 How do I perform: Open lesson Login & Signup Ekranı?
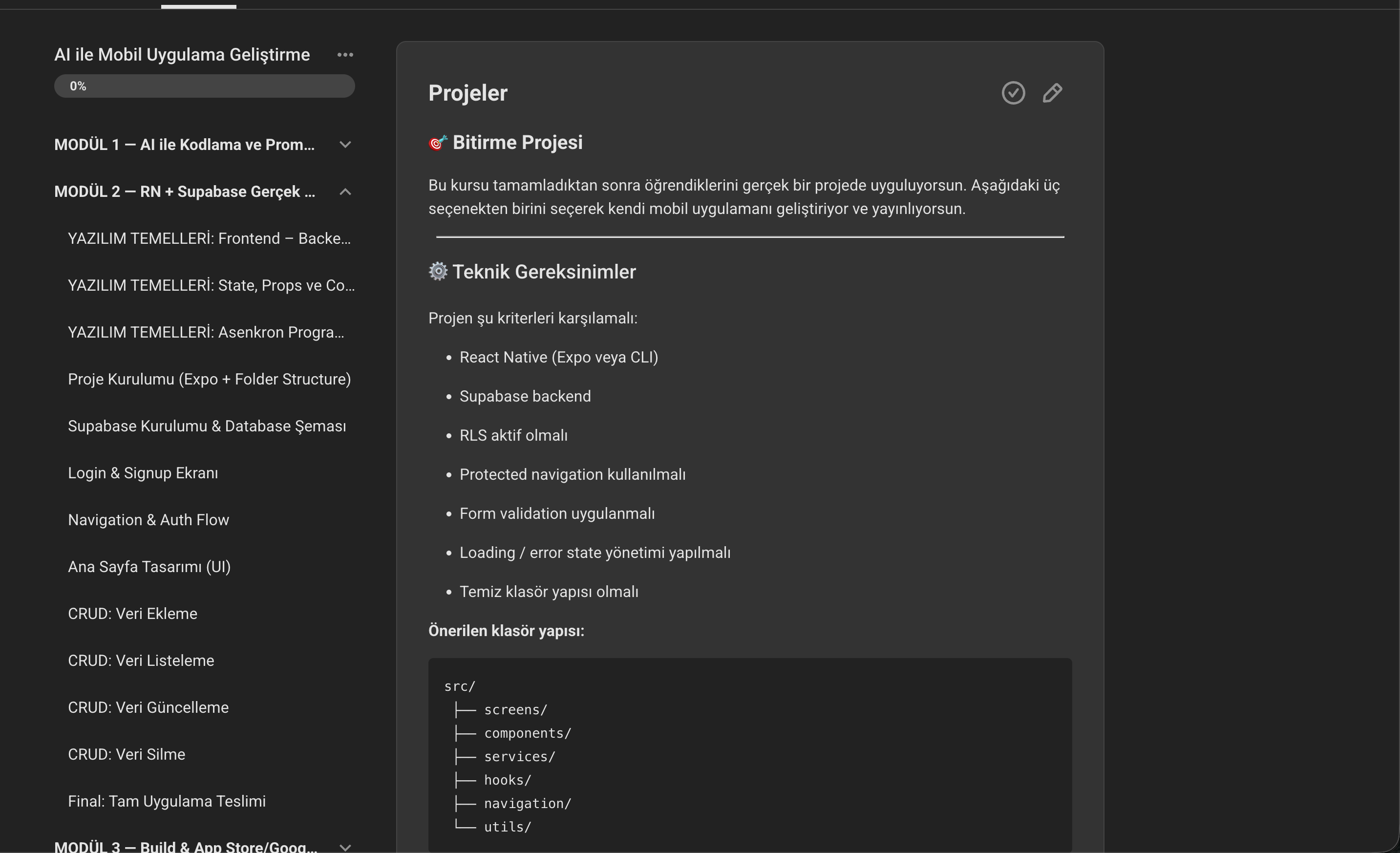click(x=143, y=473)
